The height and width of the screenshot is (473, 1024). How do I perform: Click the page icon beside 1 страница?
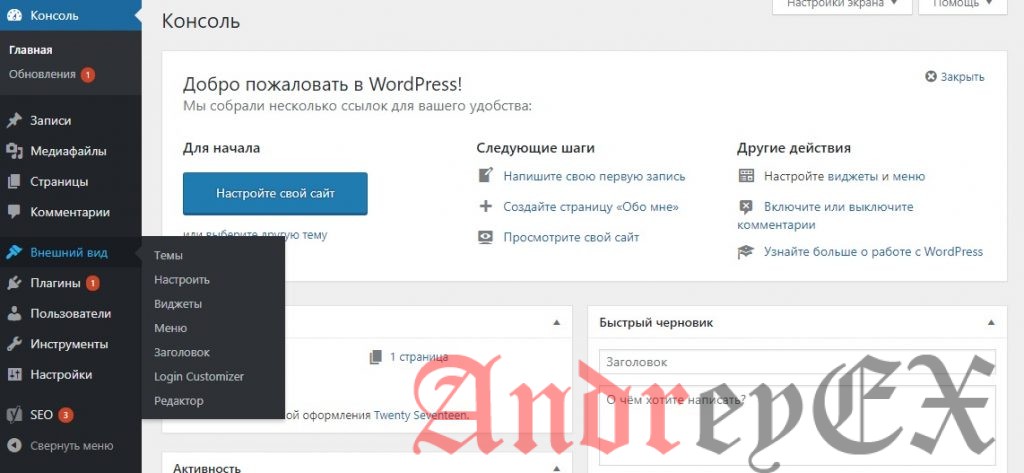[x=375, y=357]
